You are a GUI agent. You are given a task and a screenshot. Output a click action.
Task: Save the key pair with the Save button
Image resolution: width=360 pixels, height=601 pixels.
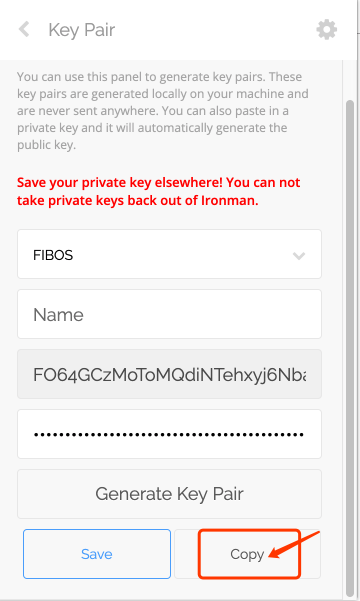coord(97,554)
